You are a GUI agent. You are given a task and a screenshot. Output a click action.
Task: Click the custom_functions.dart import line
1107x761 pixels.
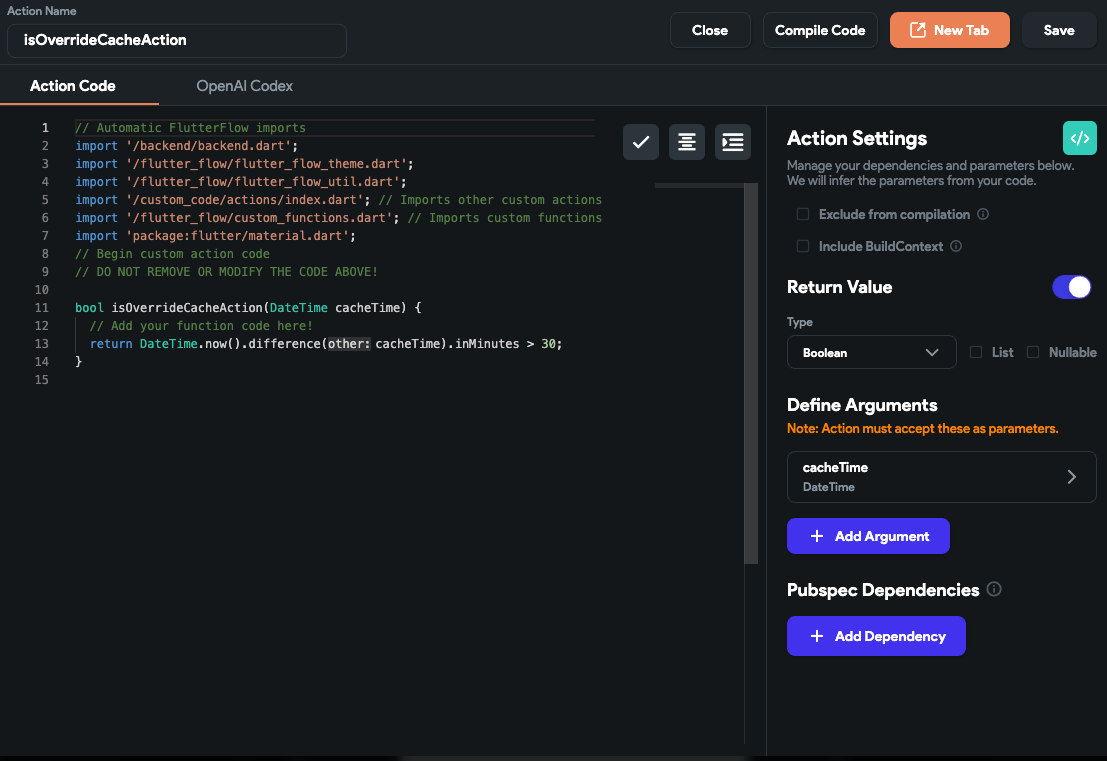(338, 217)
